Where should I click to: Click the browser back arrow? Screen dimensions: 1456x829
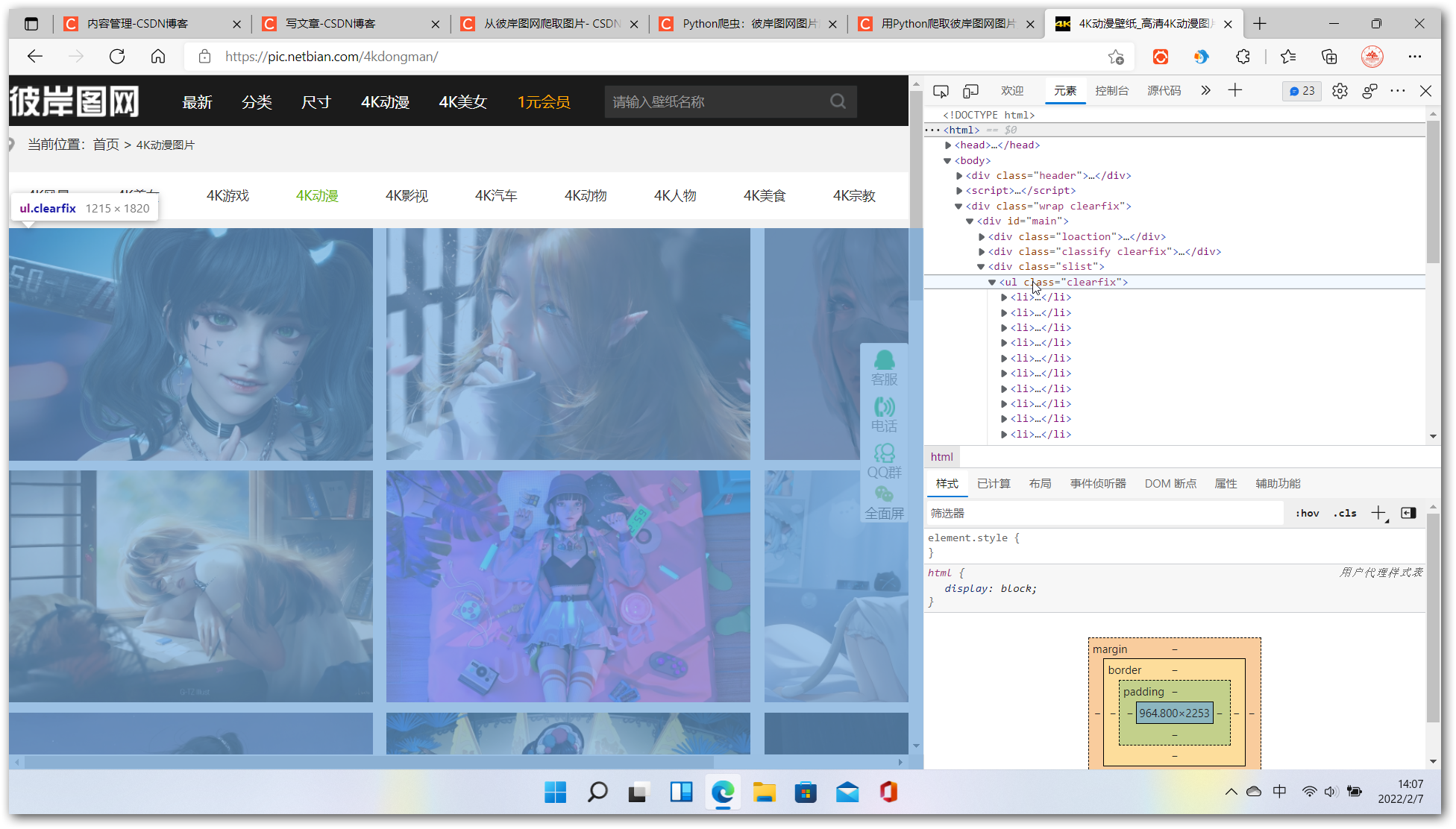pyautogui.click(x=35, y=57)
